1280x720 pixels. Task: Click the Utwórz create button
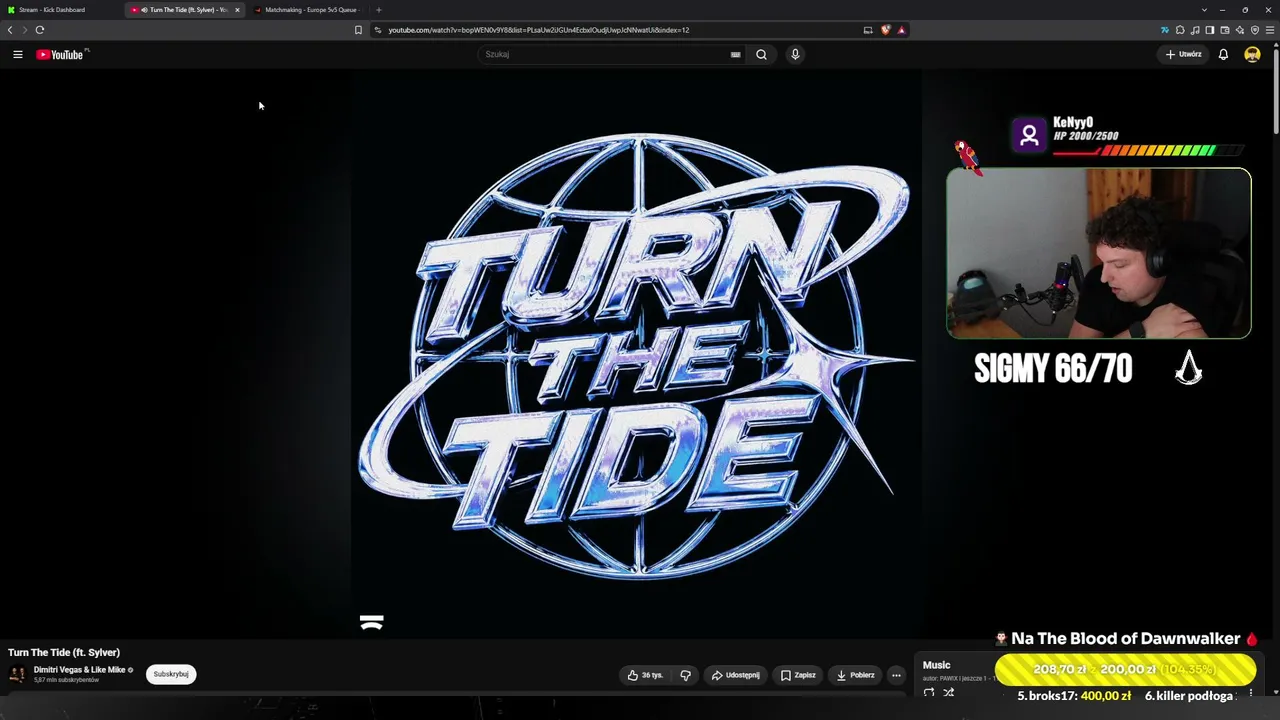tap(1184, 54)
